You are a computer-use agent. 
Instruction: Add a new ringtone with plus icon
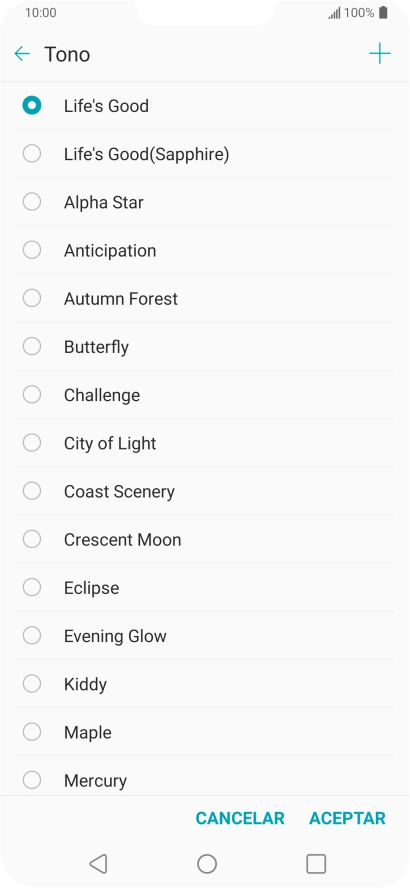pyautogui.click(x=379, y=54)
